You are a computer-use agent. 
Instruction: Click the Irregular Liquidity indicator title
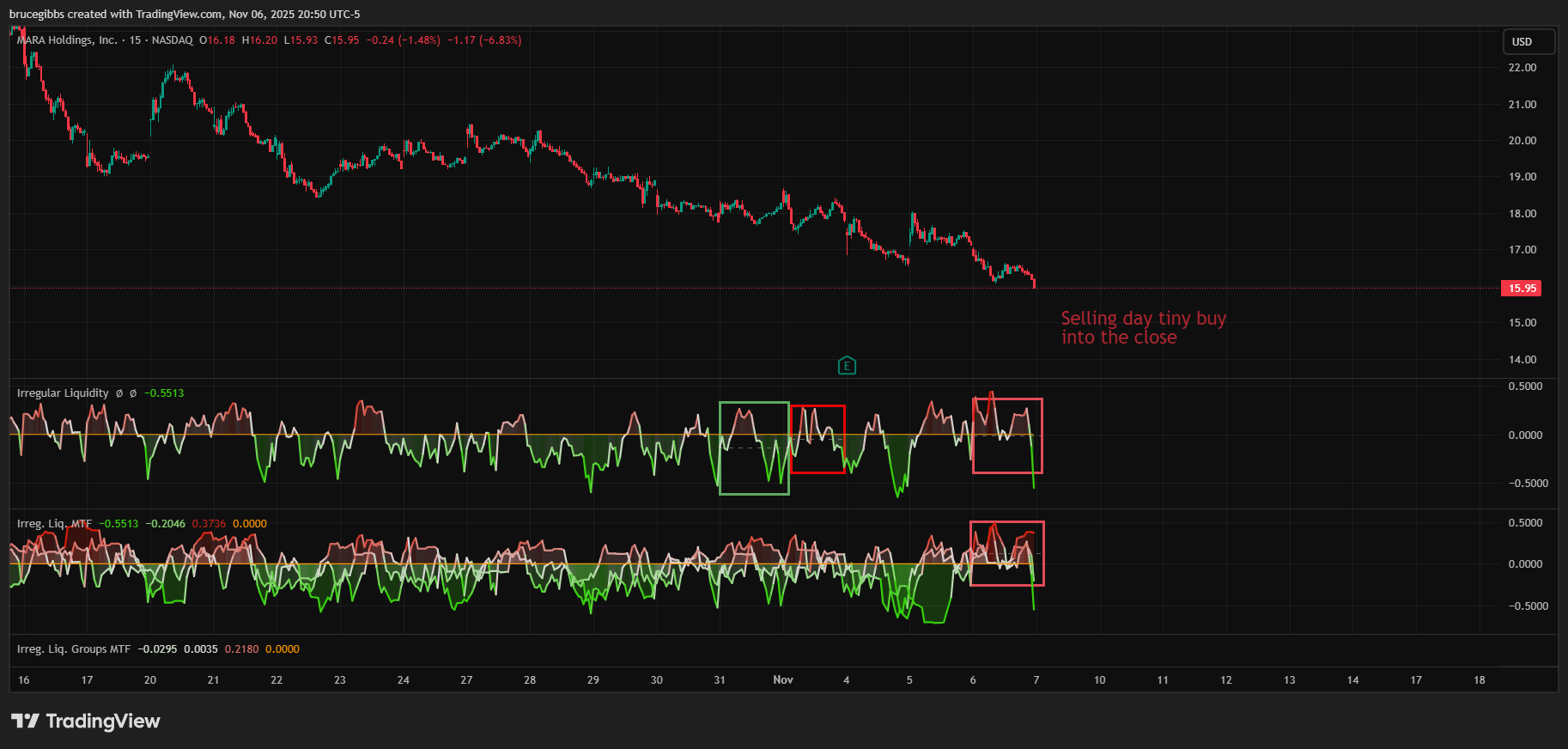pyautogui.click(x=63, y=393)
